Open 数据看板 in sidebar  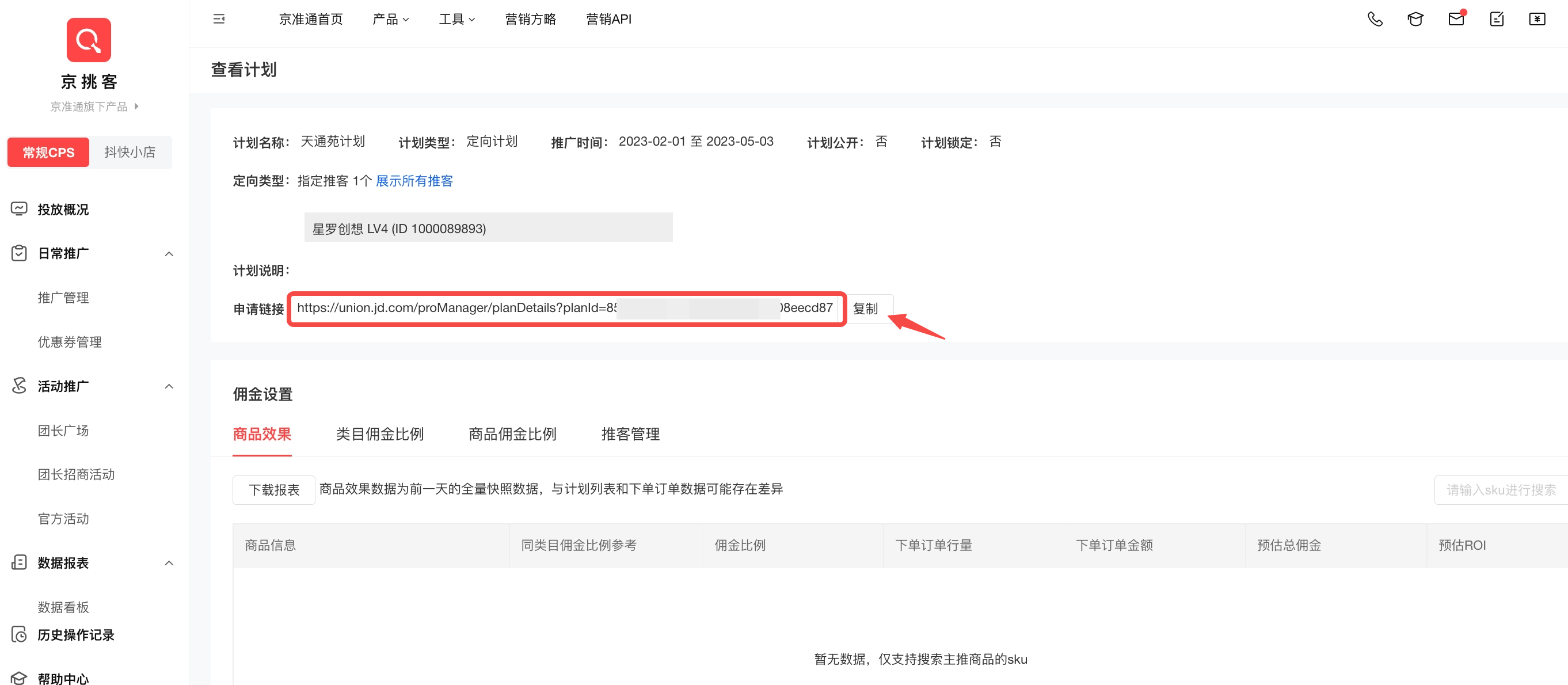[x=63, y=607]
